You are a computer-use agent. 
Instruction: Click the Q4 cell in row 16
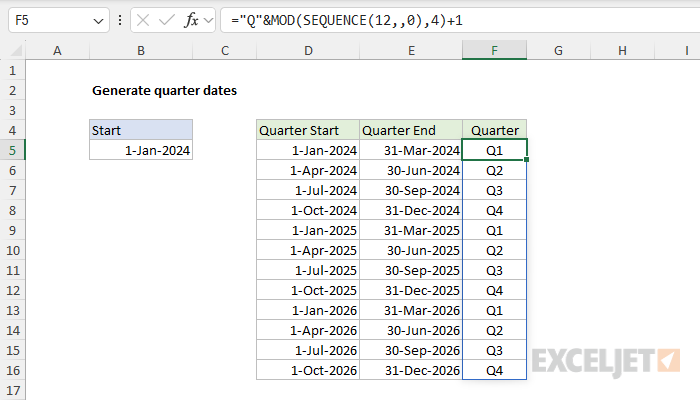494,371
